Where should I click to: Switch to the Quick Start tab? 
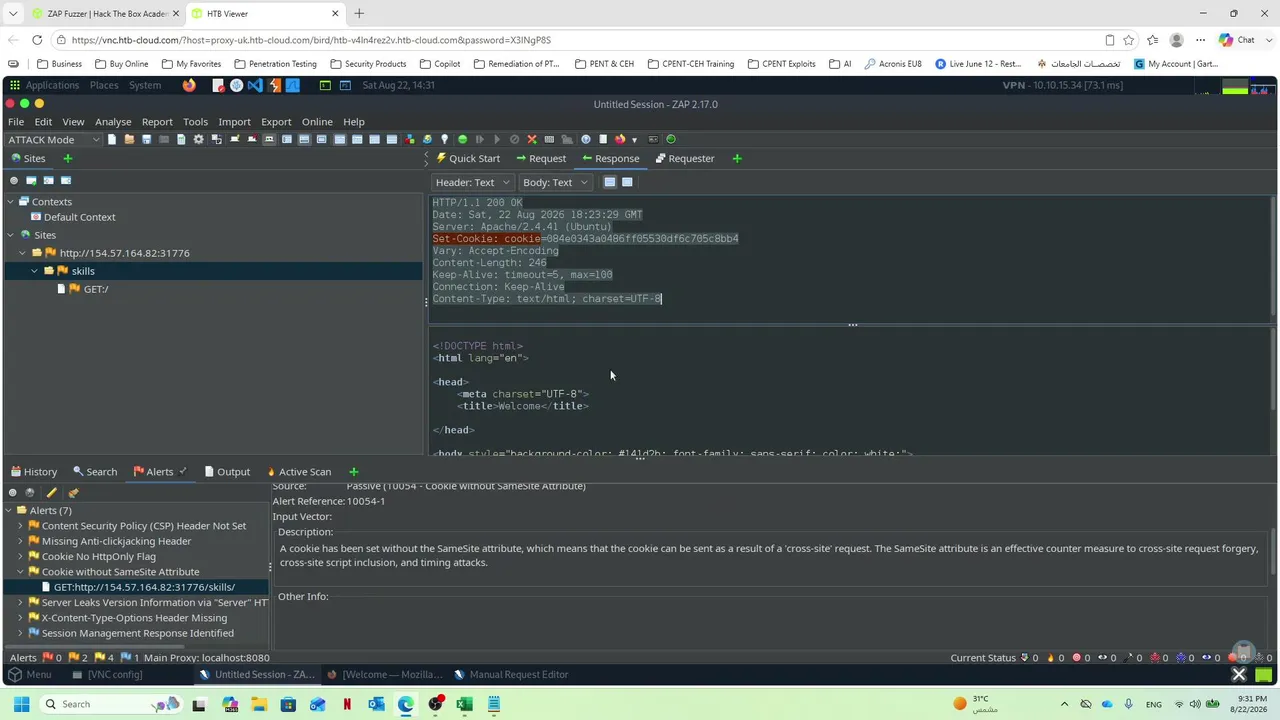click(467, 158)
